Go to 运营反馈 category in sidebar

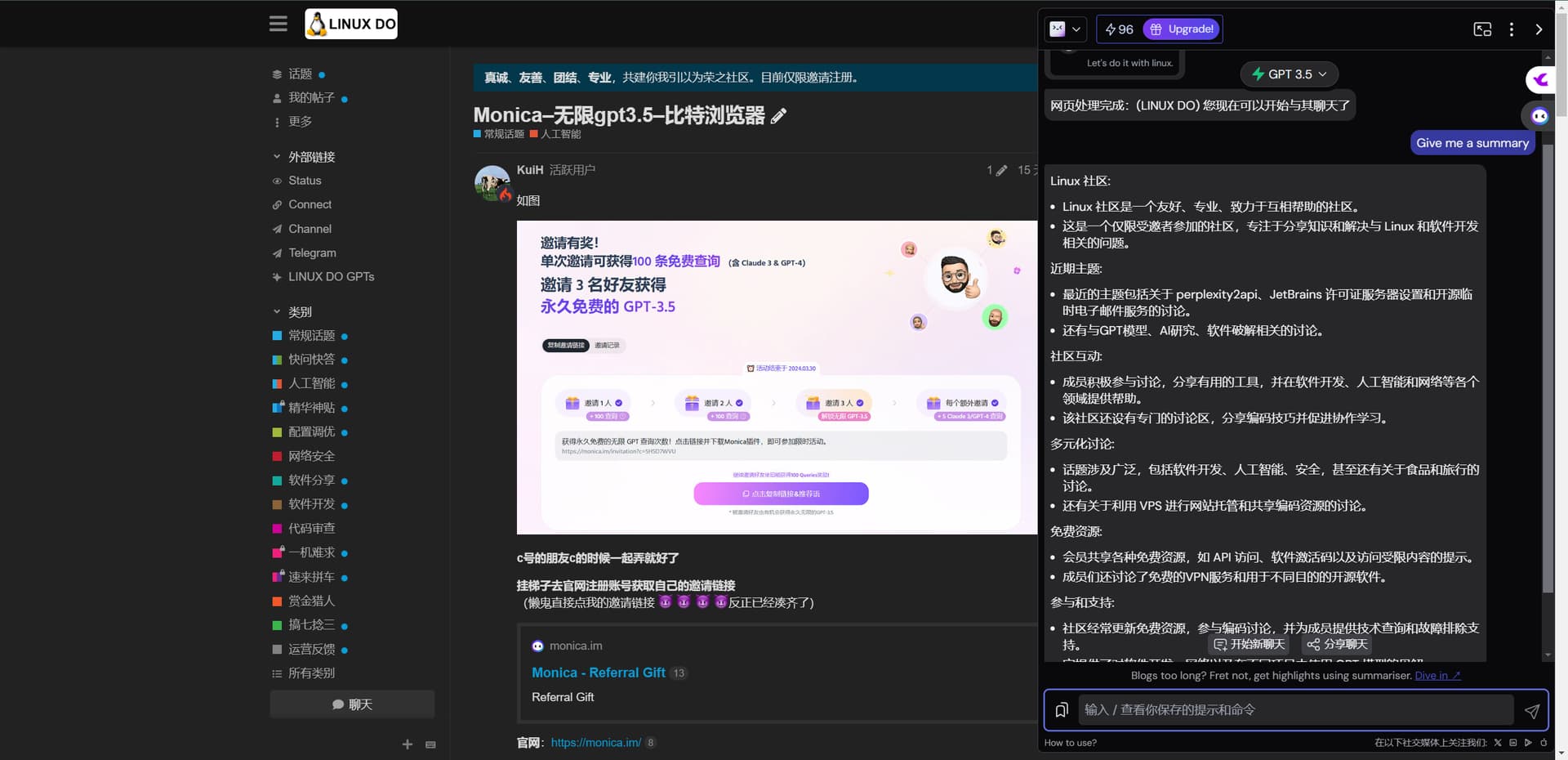(x=311, y=650)
